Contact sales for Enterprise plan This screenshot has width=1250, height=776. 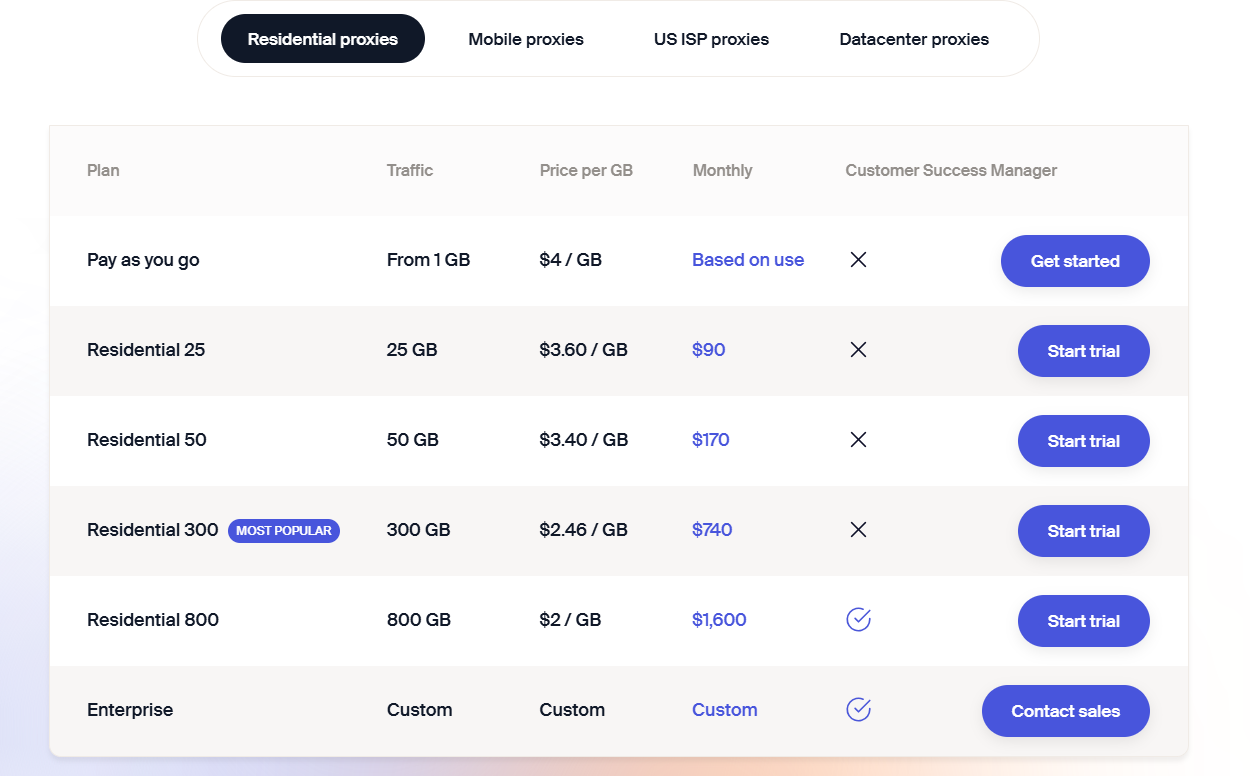1066,711
